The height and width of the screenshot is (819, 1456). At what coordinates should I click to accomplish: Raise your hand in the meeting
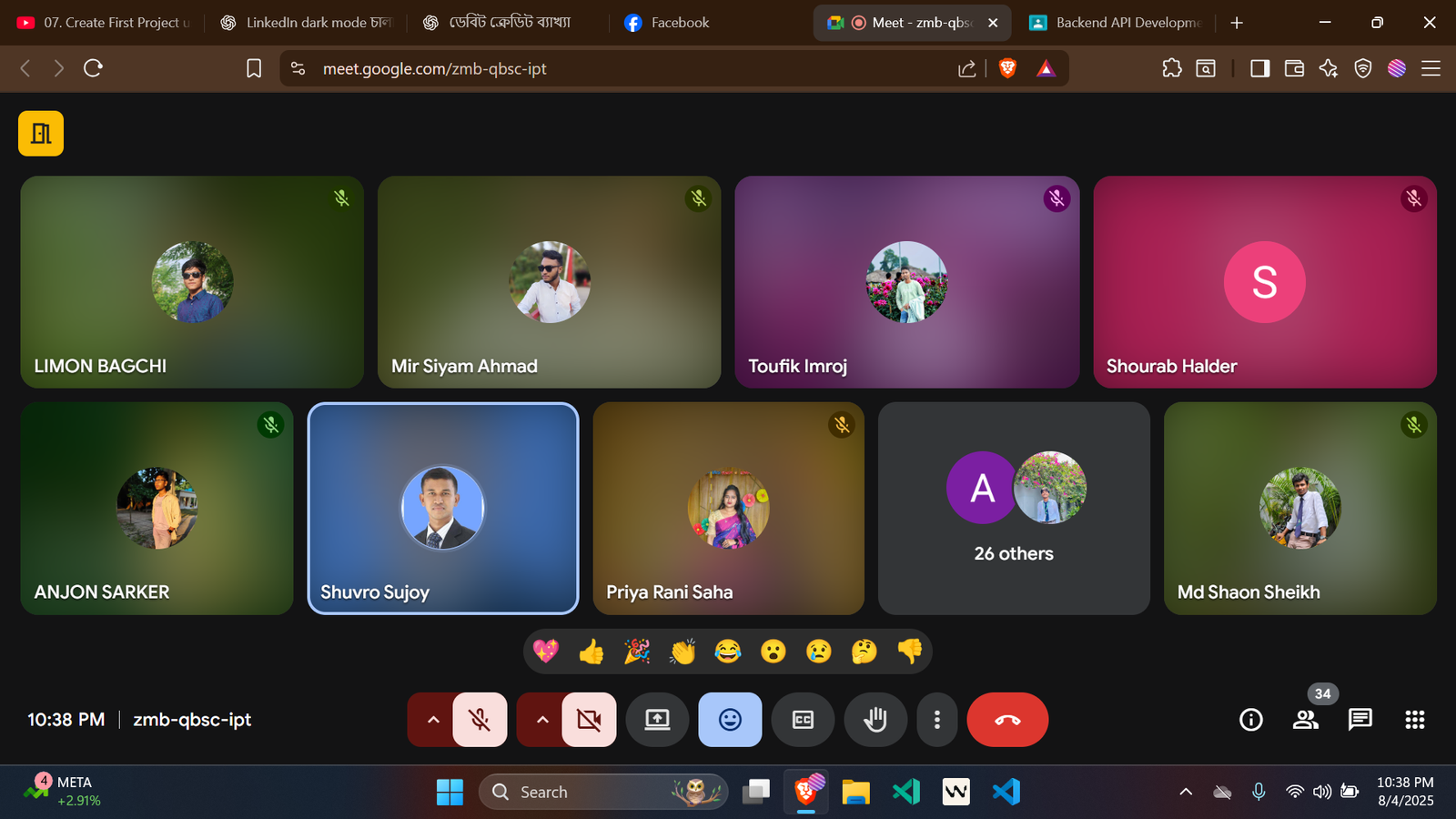[875, 720]
